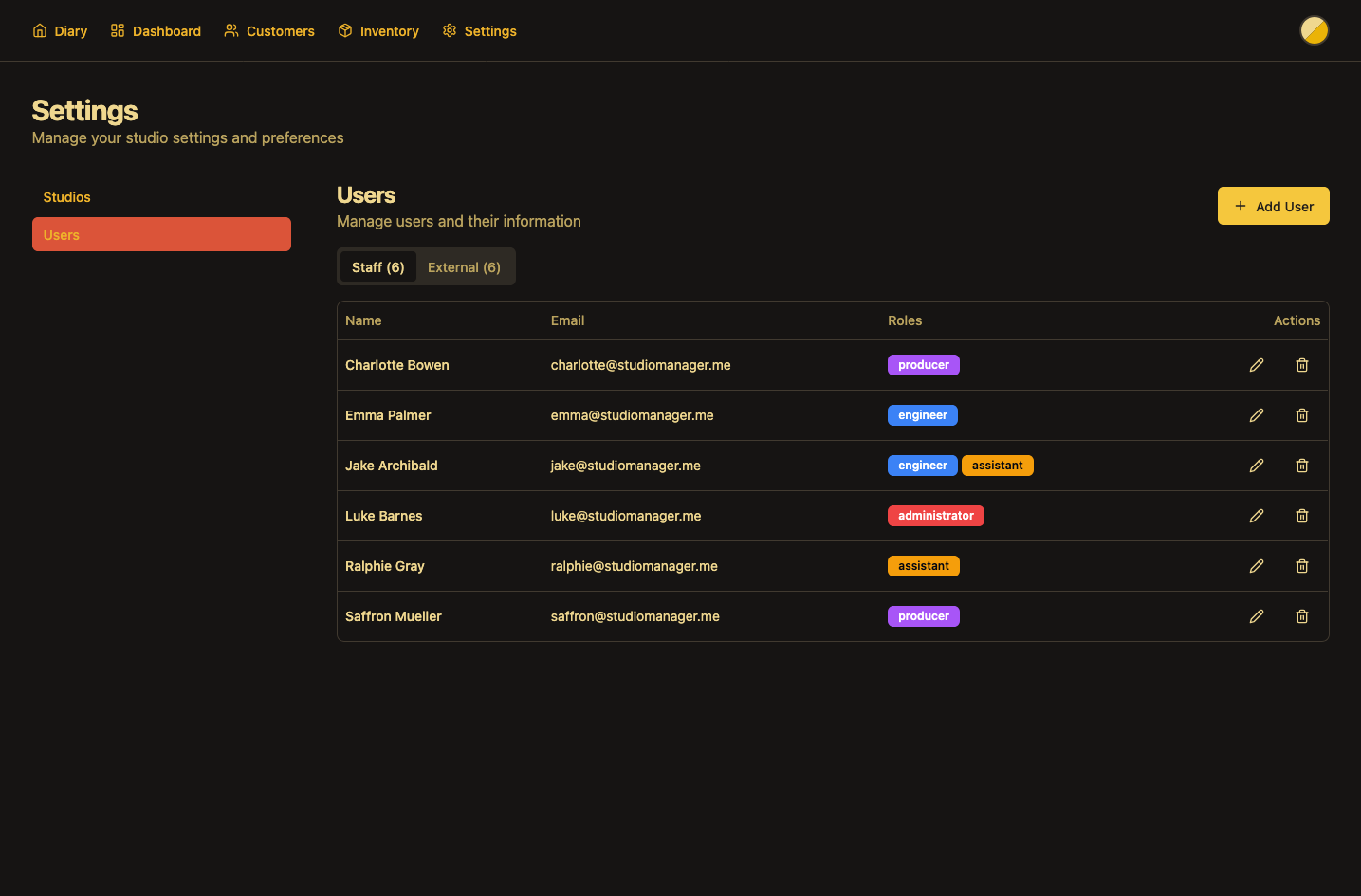Click the Customers people icon

tap(230, 30)
